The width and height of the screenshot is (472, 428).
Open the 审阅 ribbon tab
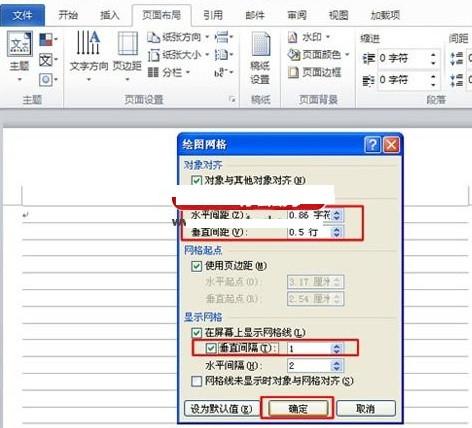pyautogui.click(x=297, y=15)
